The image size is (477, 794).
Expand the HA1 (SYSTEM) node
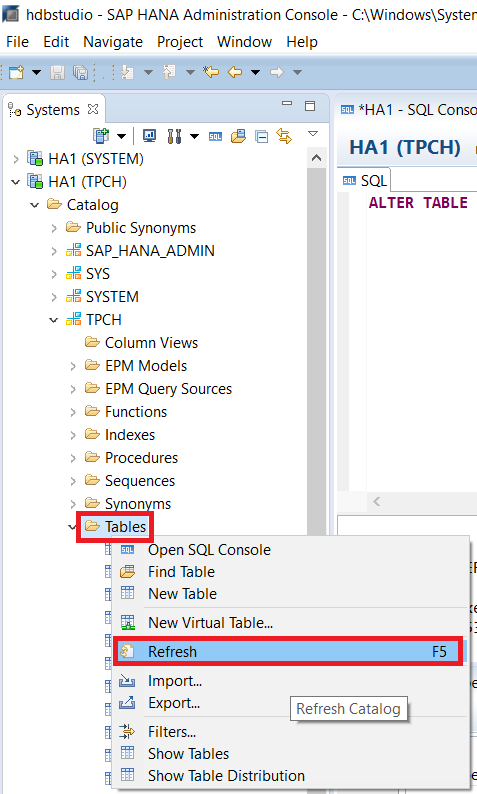pyautogui.click(x=16, y=160)
